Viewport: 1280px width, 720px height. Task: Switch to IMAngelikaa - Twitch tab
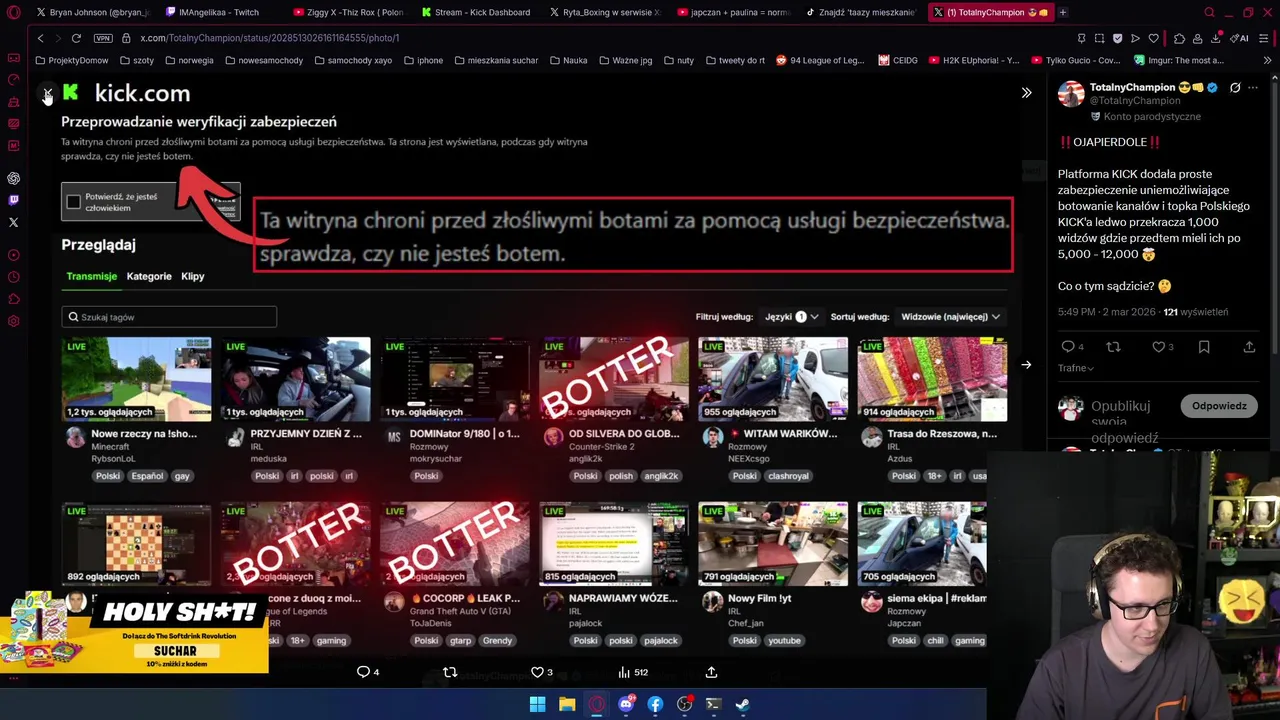(x=220, y=12)
